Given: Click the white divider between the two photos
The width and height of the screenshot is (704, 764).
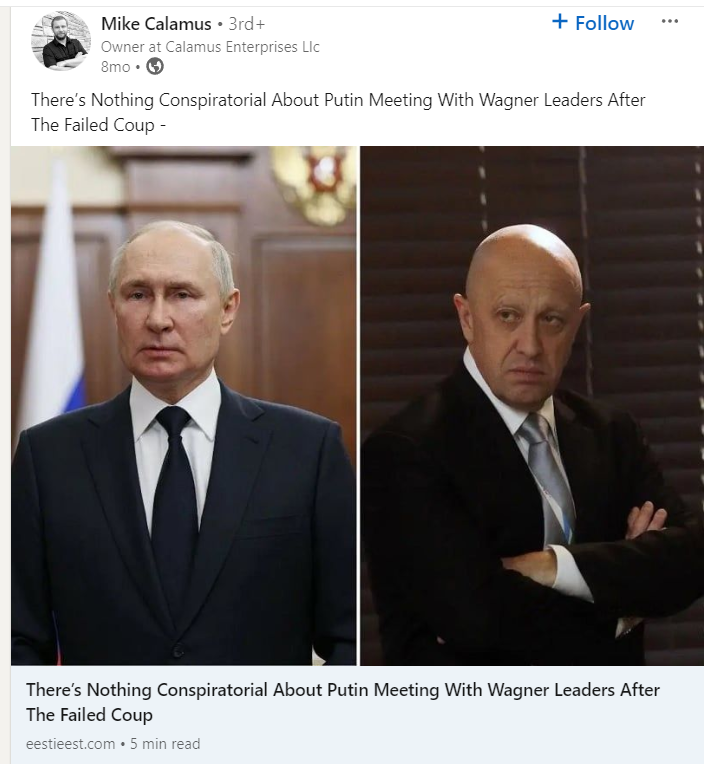Looking at the screenshot, I should tap(359, 405).
